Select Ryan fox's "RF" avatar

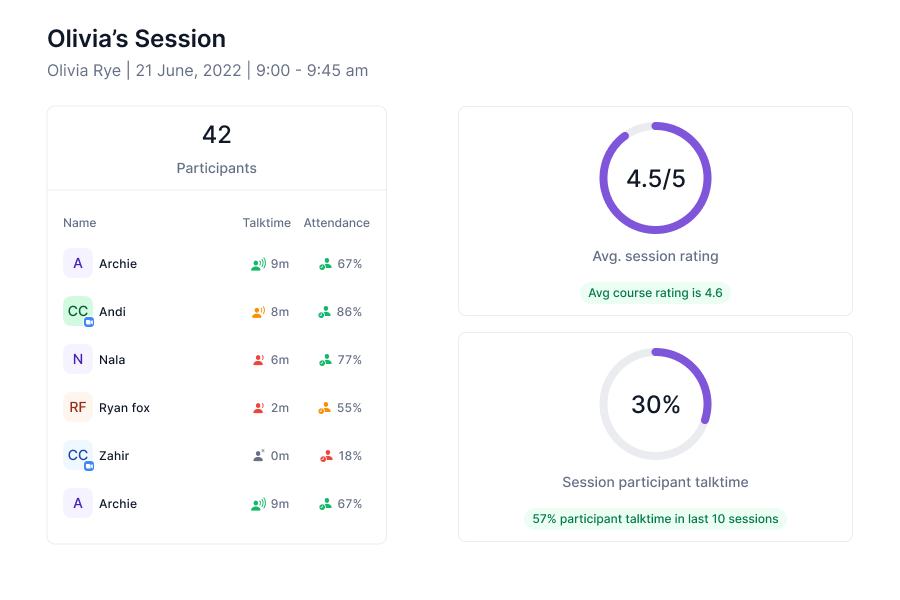click(x=78, y=407)
